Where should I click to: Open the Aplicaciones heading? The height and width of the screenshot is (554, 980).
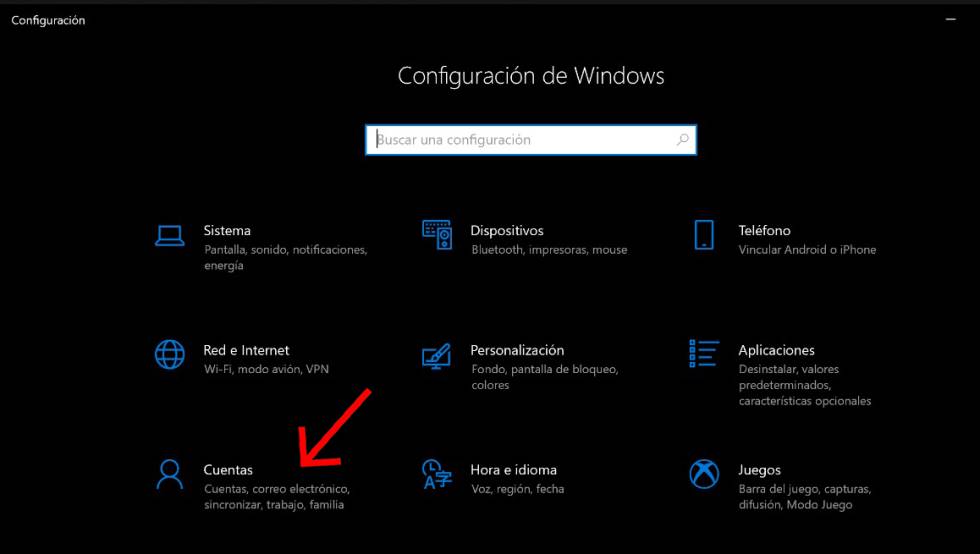(x=776, y=350)
